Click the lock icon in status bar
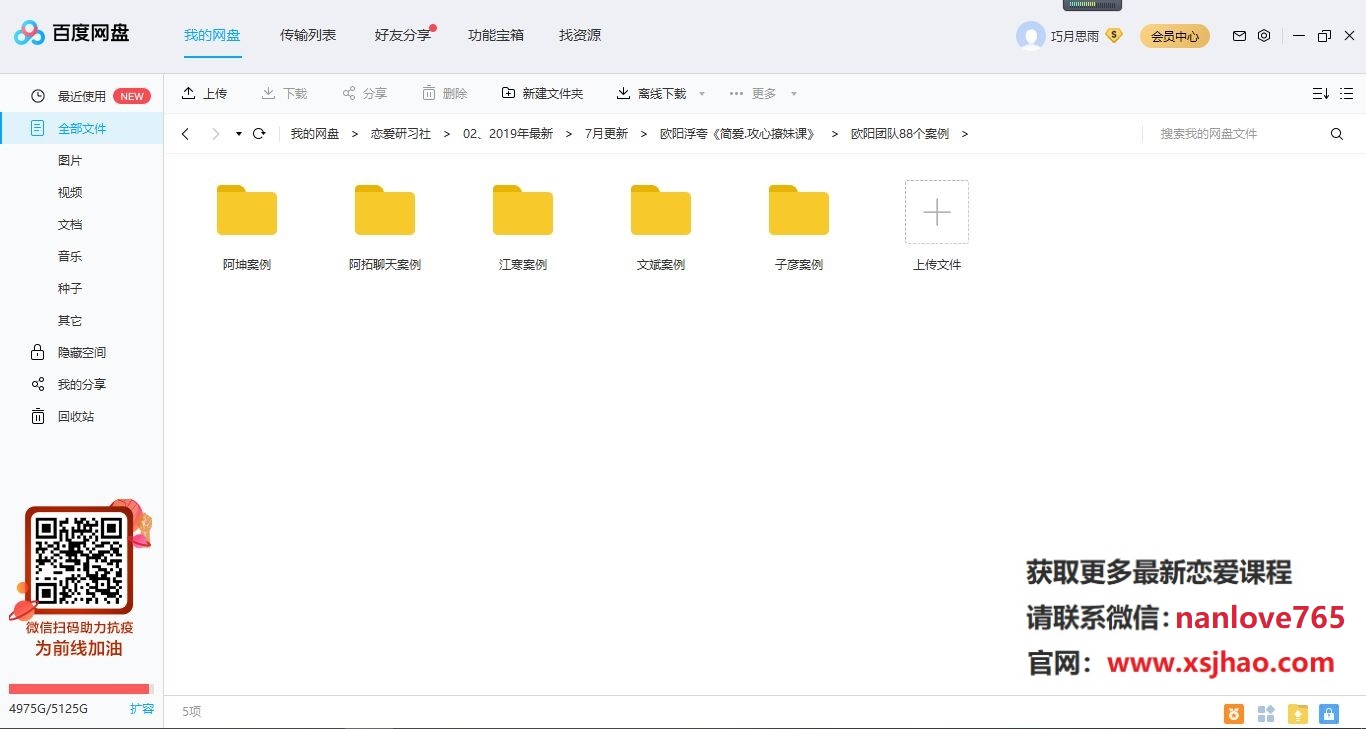The image size is (1366, 729). click(x=1328, y=713)
